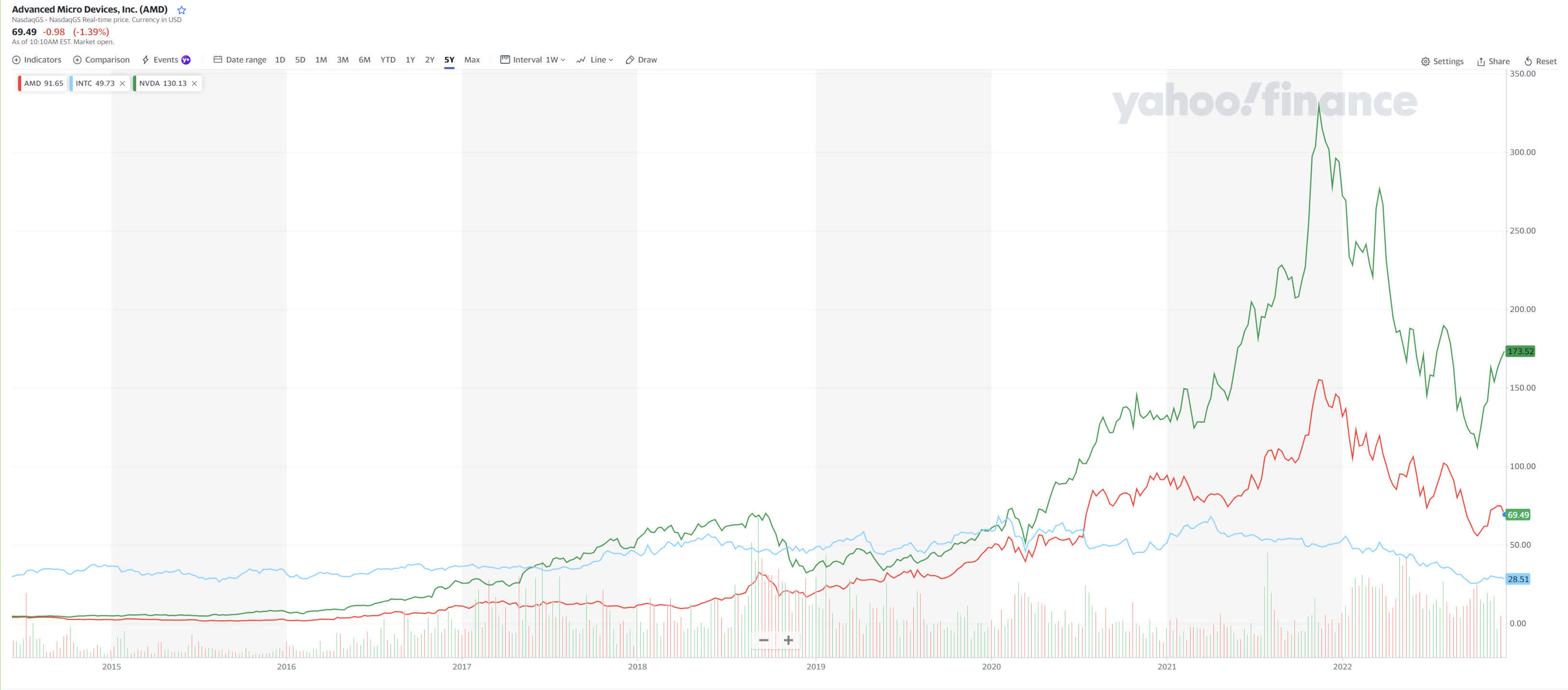The image size is (1568, 690).
Task: Select the YTD time range
Action: 388,59
